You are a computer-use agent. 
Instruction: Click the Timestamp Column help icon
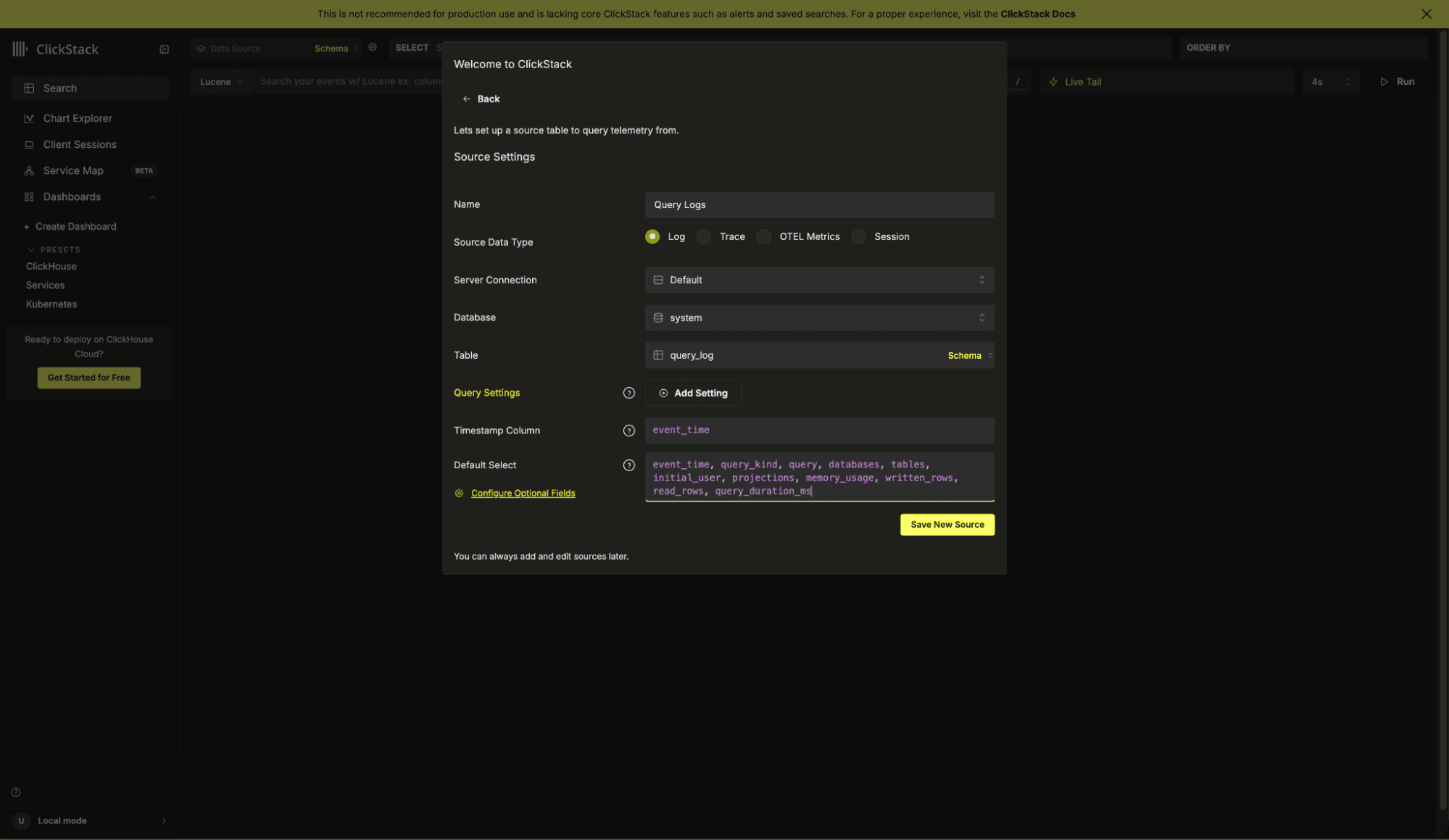628,431
